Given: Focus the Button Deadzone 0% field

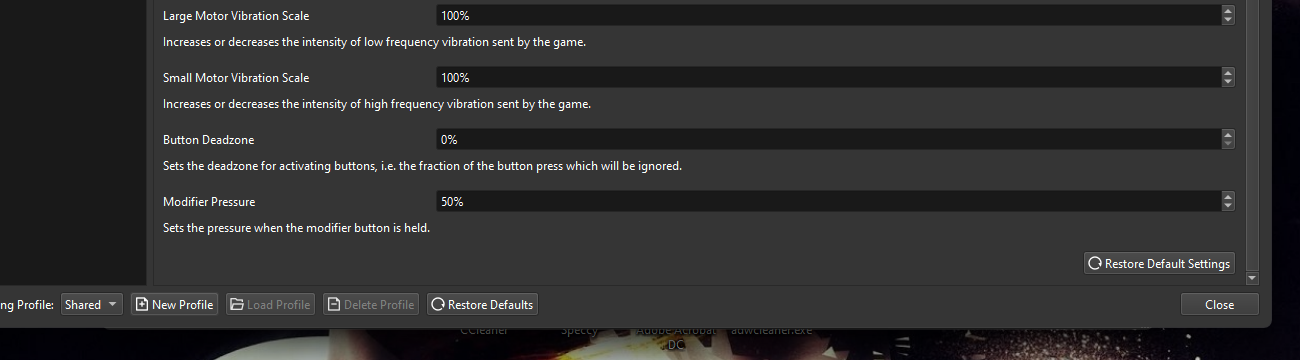Looking at the screenshot, I should click(x=828, y=139).
